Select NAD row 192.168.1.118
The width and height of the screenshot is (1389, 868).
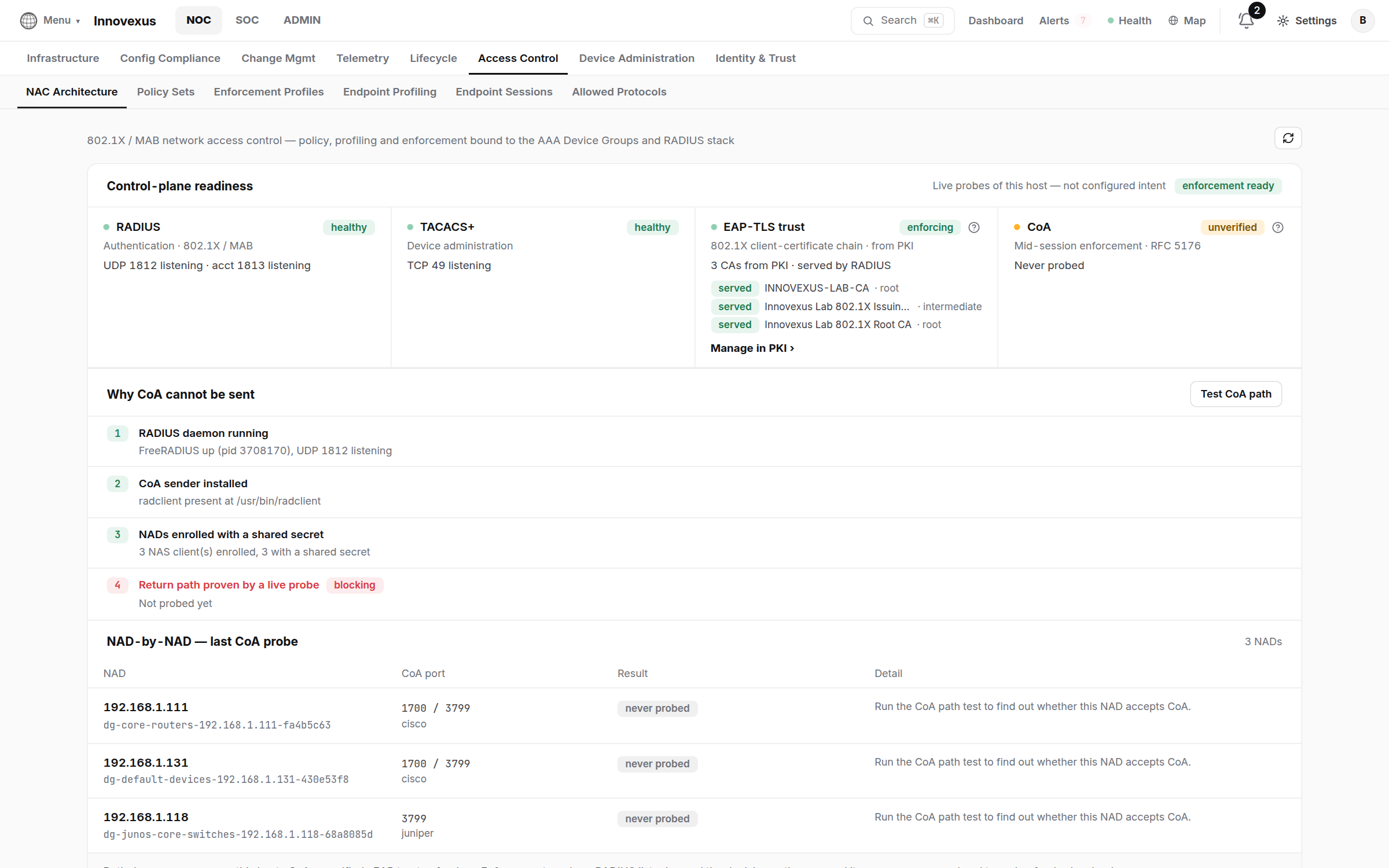[x=694, y=825]
